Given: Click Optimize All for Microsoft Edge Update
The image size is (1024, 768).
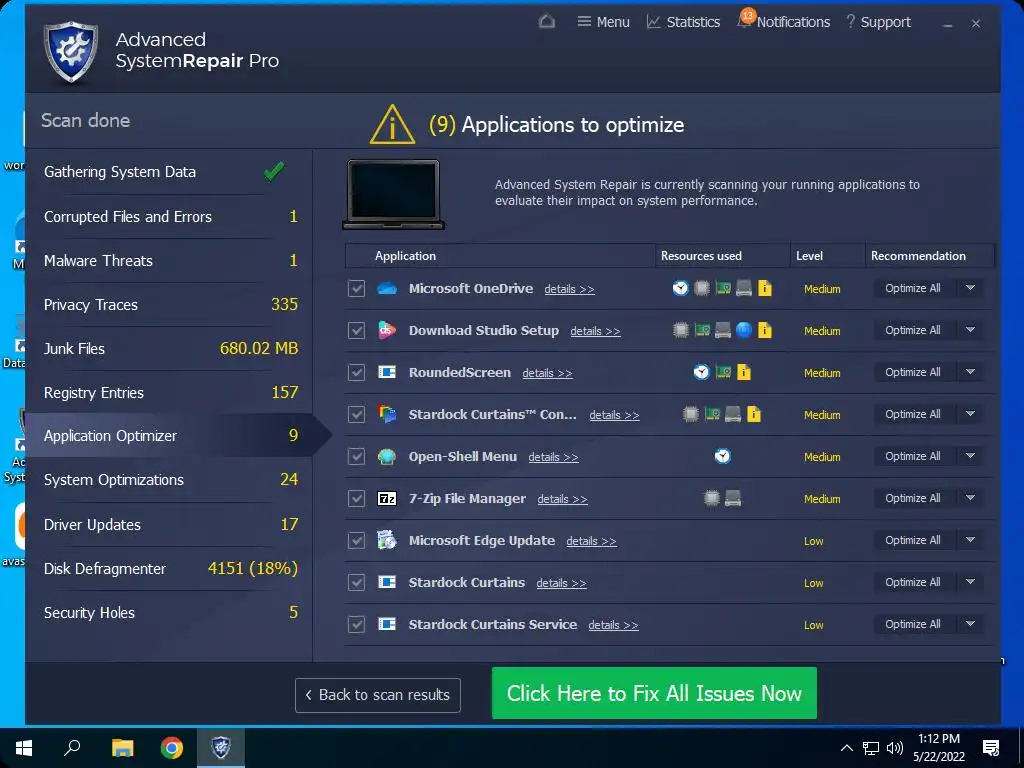Looking at the screenshot, I should coord(913,540).
